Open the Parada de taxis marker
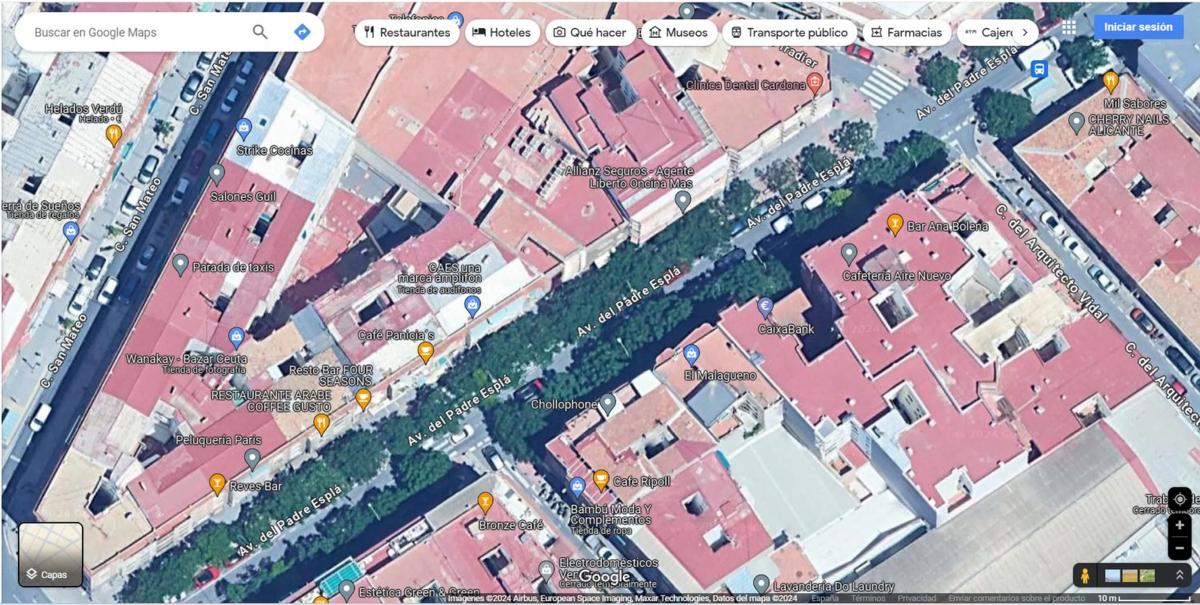 point(180,265)
